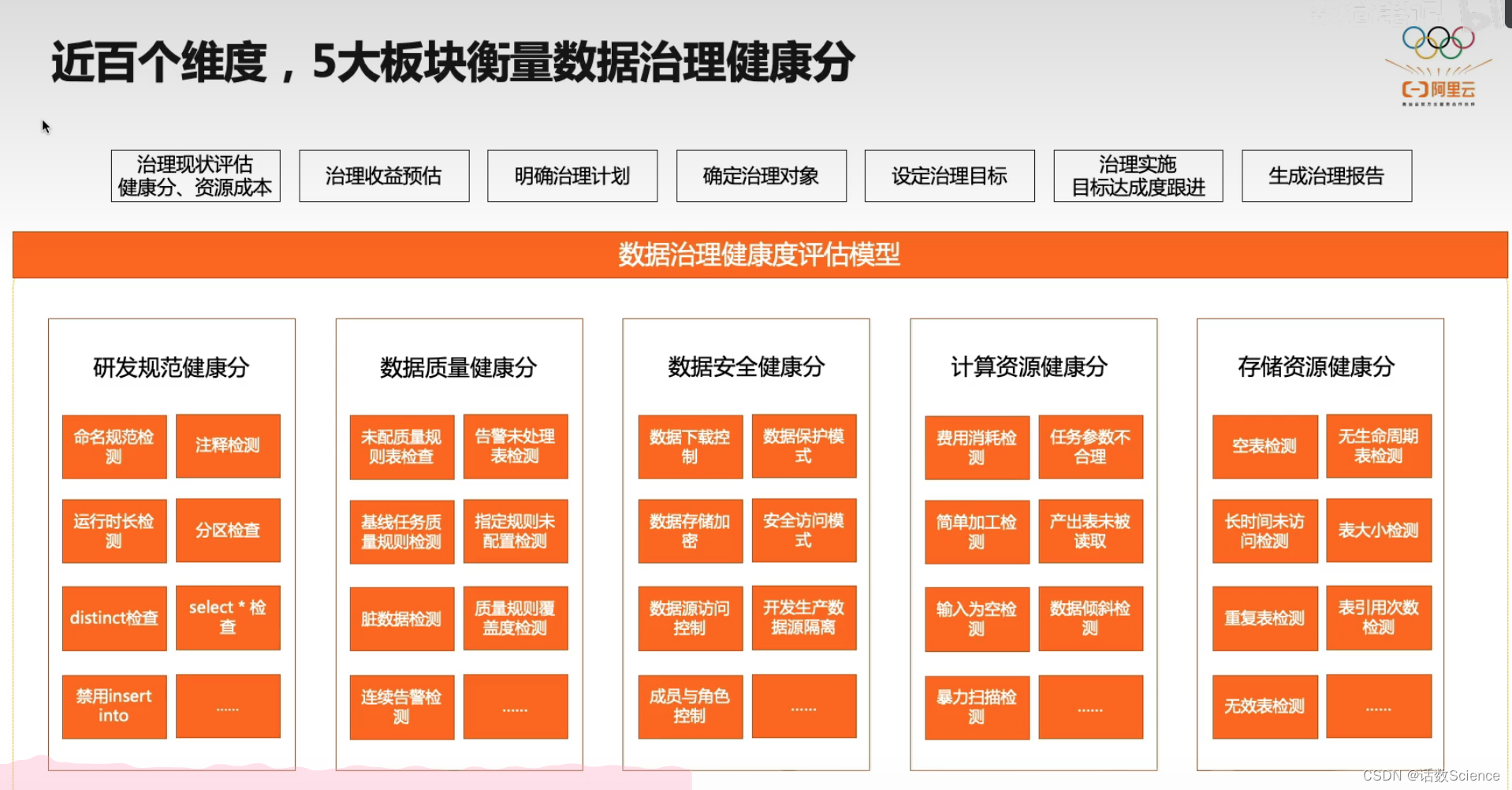This screenshot has height=790, width=1512.
Task: Select the 数据下载控制 tile
Action: point(691,447)
